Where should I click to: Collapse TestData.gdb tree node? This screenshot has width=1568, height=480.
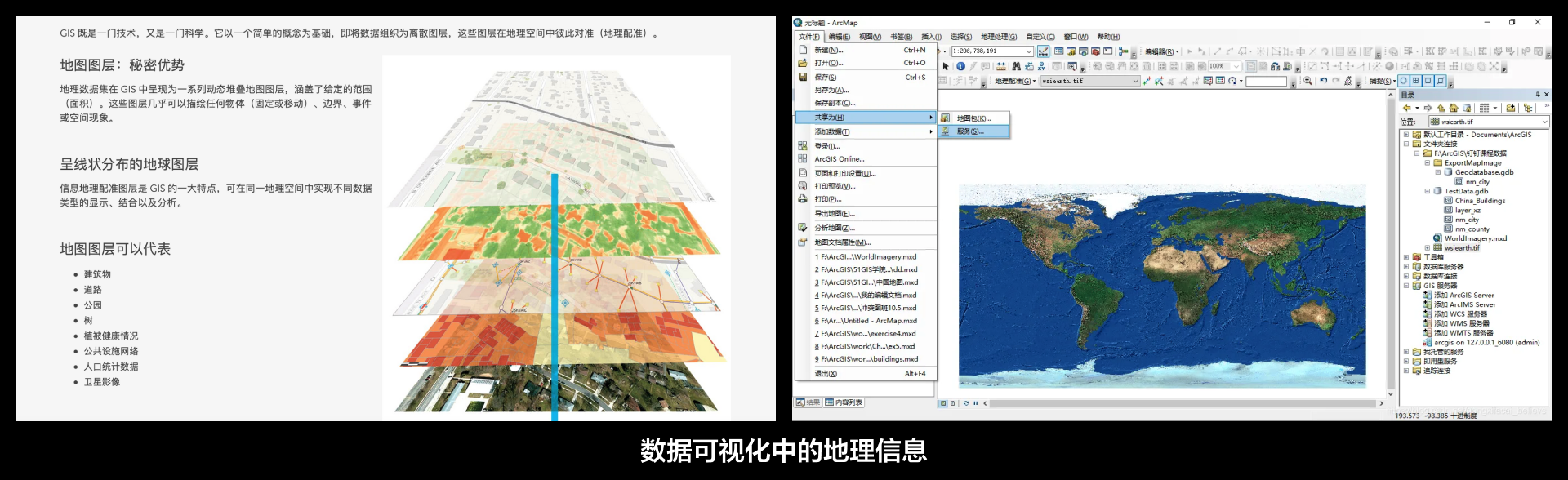pos(1428,191)
